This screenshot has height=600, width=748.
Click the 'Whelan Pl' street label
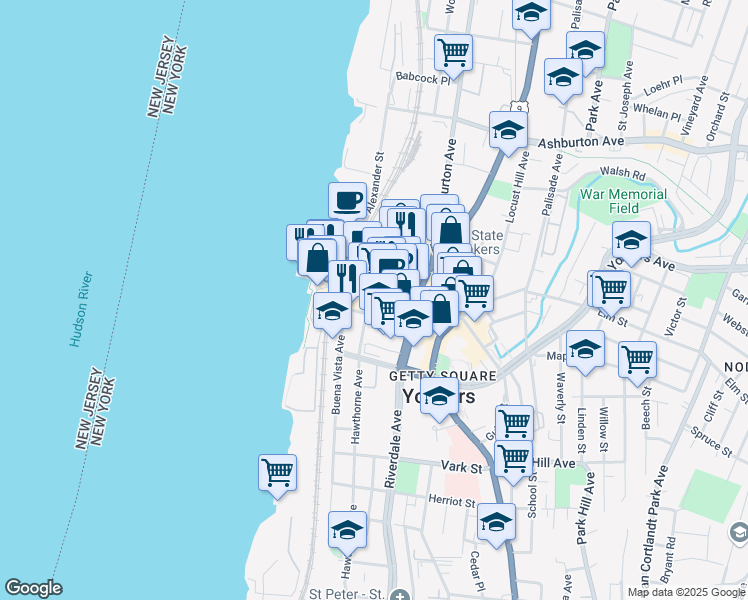657,112
